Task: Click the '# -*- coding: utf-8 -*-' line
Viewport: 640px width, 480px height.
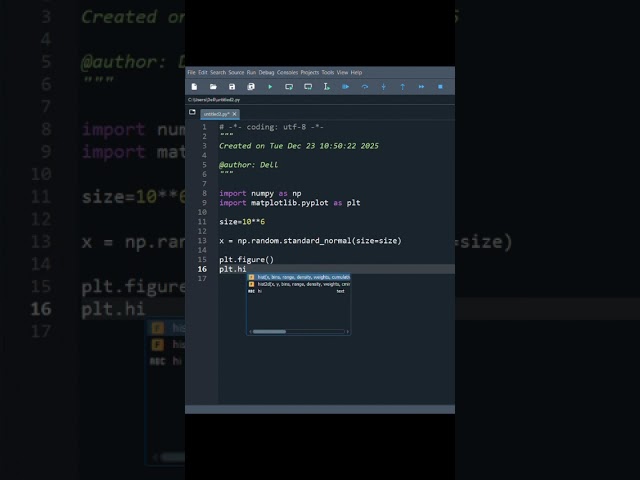Action: [x=271, y=127]
